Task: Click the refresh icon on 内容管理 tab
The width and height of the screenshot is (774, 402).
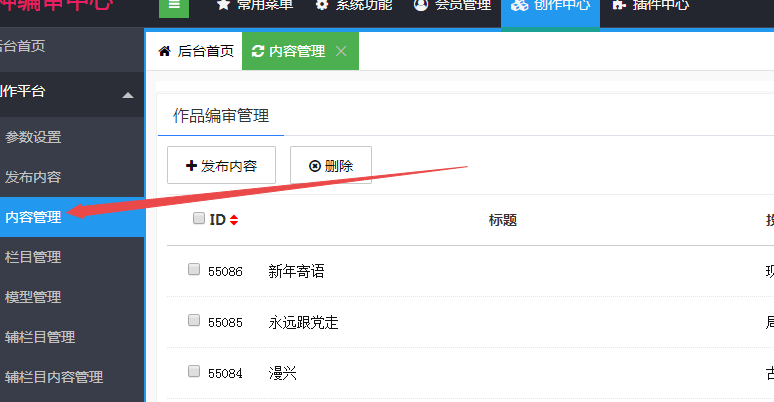Action: click(x=258, y=51)
